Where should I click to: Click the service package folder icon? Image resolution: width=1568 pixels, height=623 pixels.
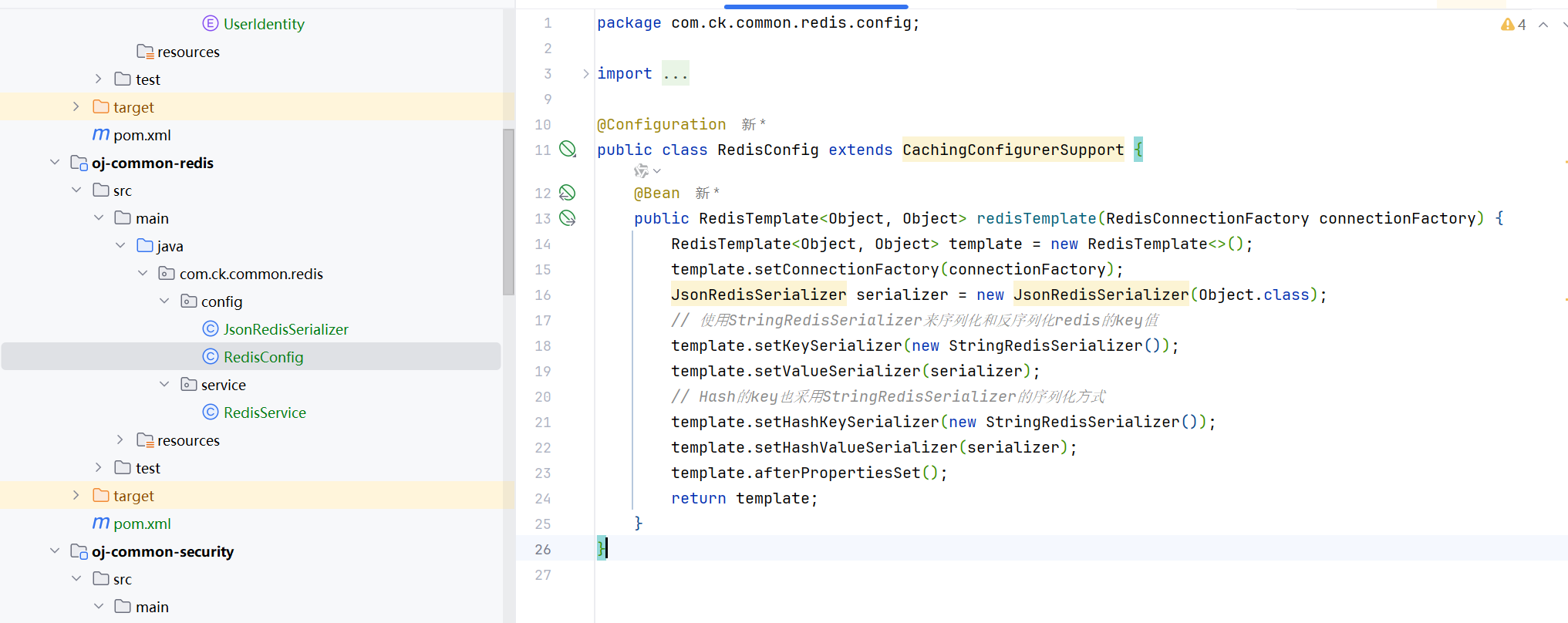point(188,384)
